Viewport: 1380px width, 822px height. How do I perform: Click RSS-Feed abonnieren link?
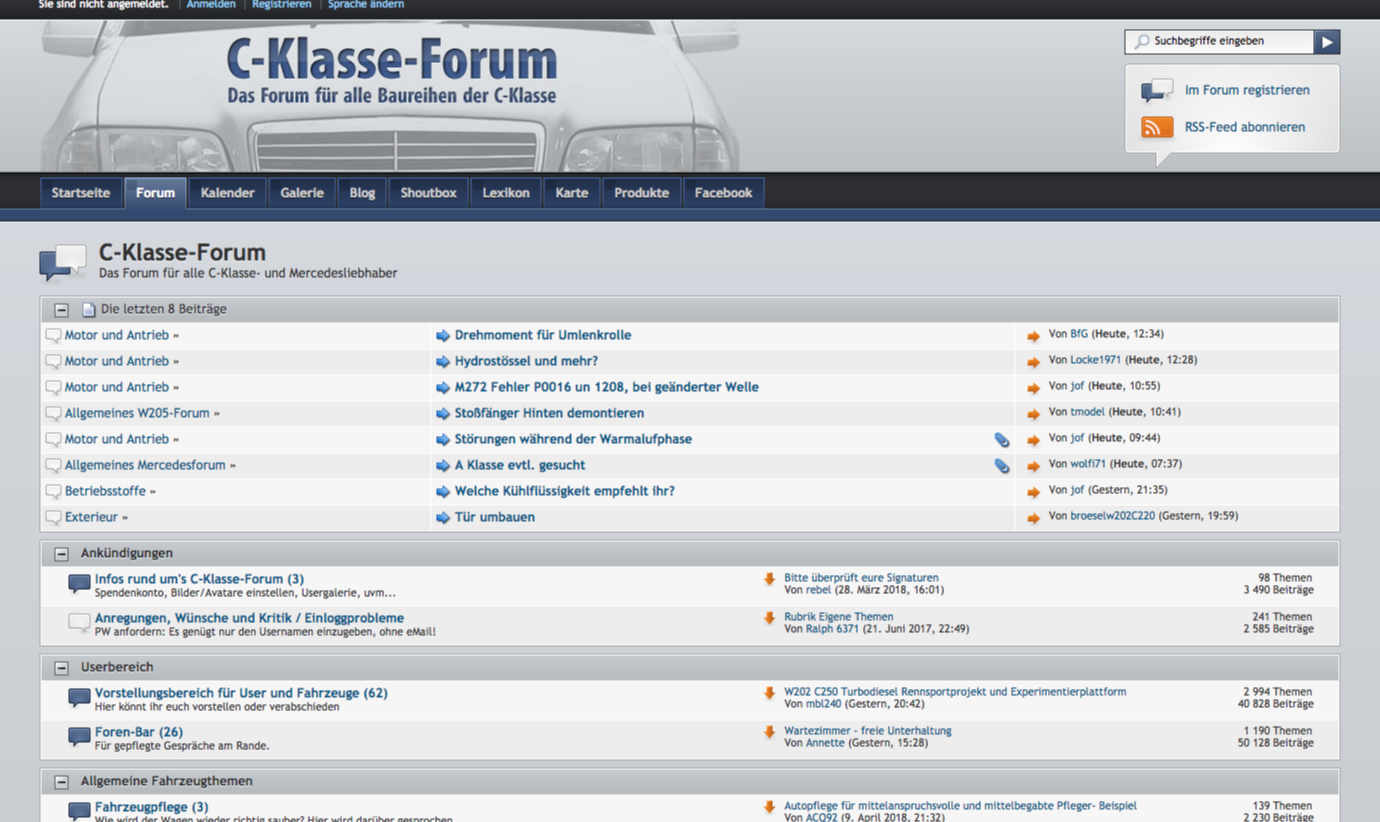(x=1245, y=127)
